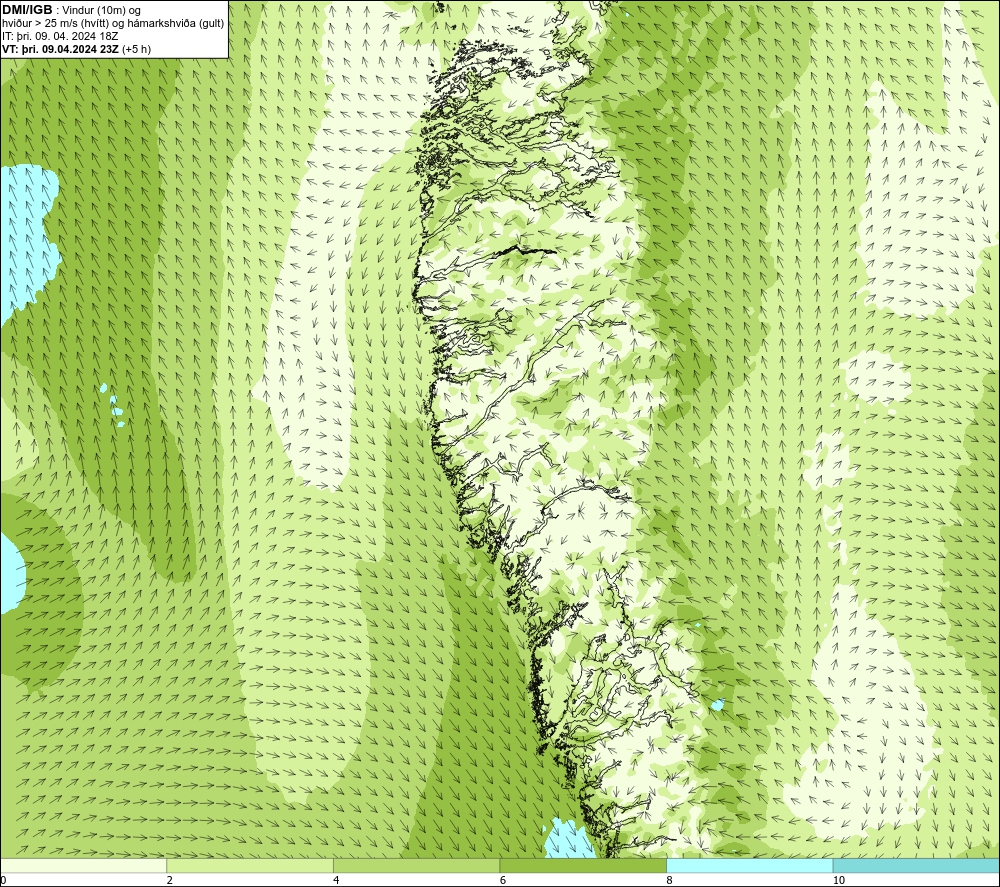Click the 2–4 m/s light green legend swatch

(x=250, y=865)
